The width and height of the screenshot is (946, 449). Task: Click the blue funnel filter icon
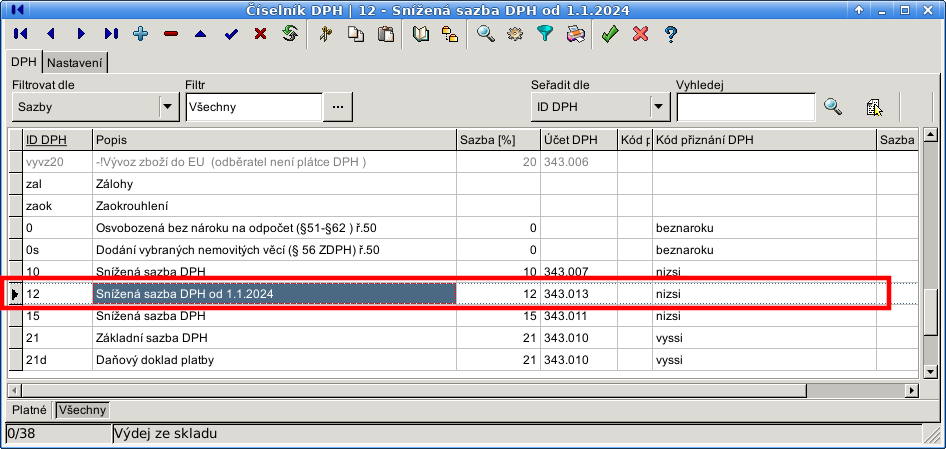(545, 34)
